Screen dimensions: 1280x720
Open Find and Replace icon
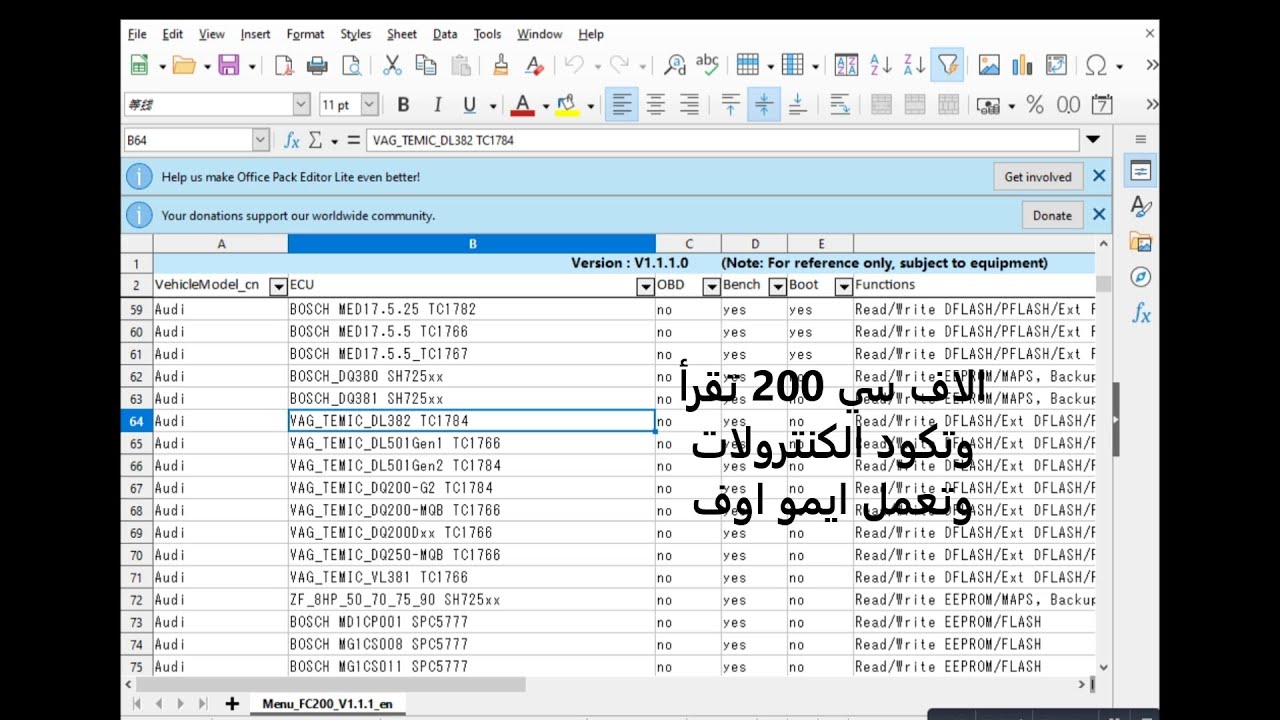point(675,65)
